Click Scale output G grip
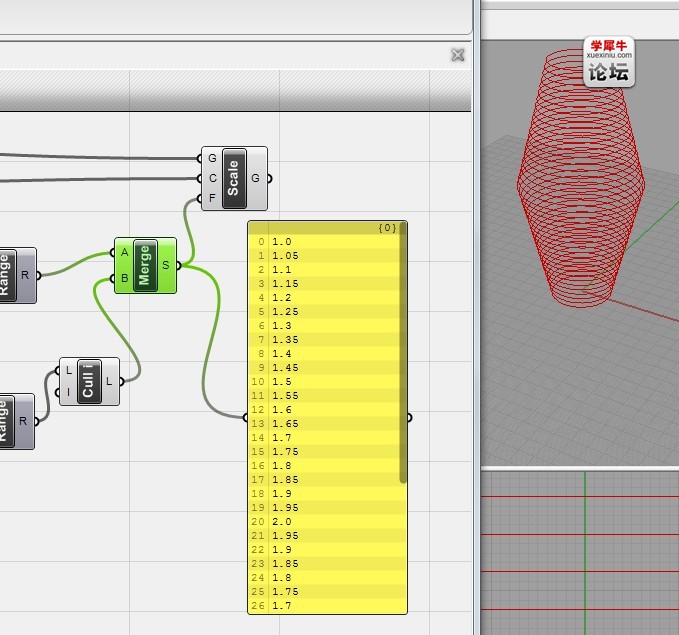679x635 pixels. coord(270,178)
